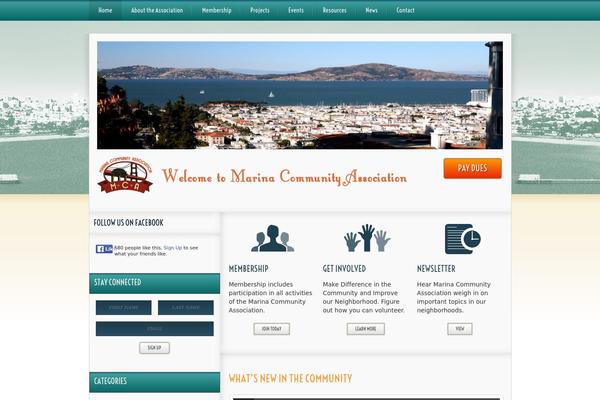Screen dimensions: 600x400
Task: Click the Newsletter heading
Action: click(436, 269)
